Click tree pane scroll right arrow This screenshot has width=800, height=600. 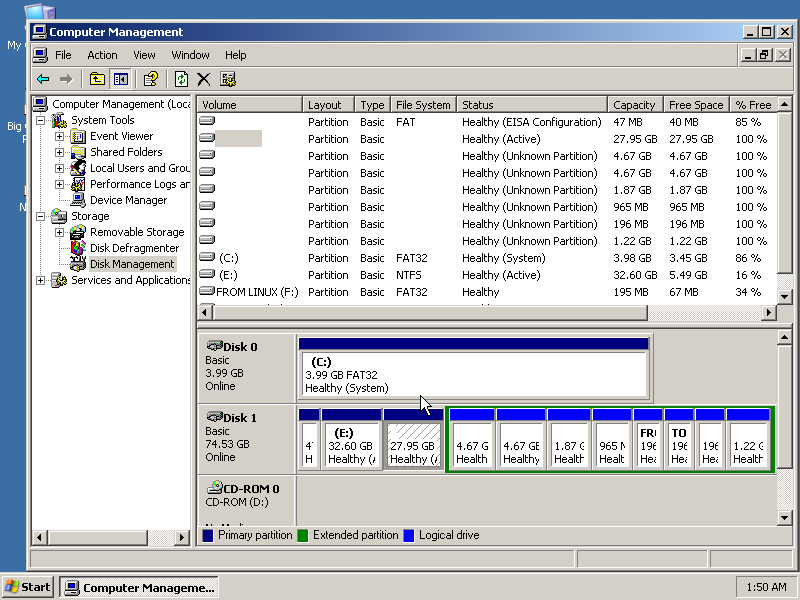click(x=181, y=537)
